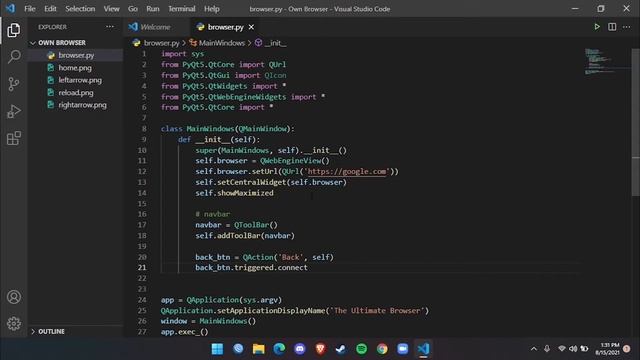Open Spotify from taskbar
The height and width of the screenshot is (360, 640).
pyautogui.click(x=361, y=349)
